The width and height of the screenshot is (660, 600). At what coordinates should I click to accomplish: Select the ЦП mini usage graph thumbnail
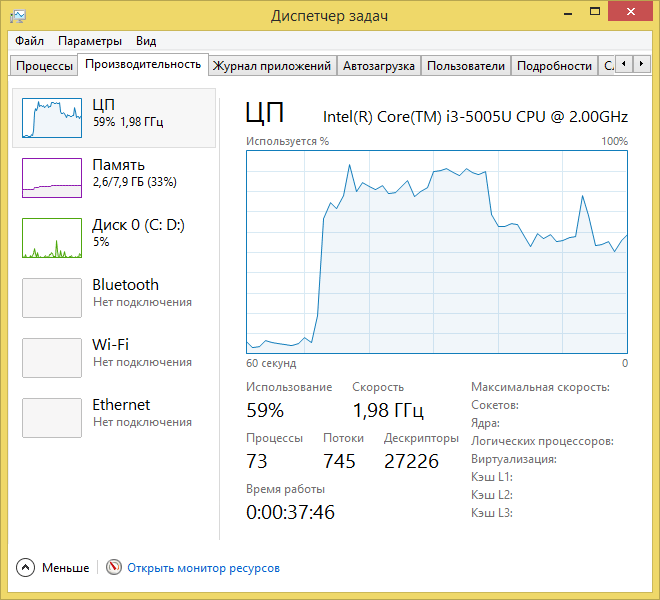(52, 118)
